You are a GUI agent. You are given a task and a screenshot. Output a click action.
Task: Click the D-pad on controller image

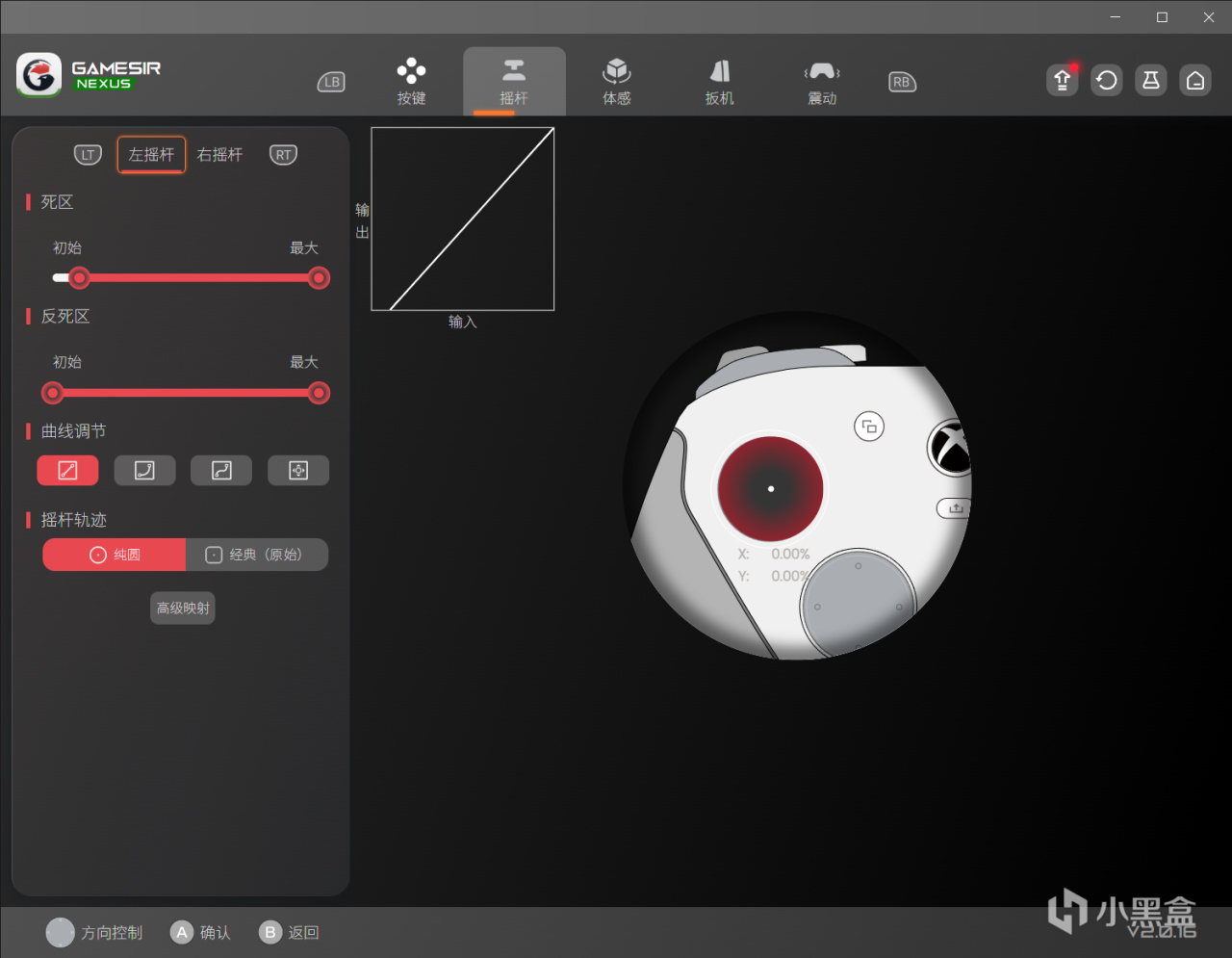click(858, 605)
